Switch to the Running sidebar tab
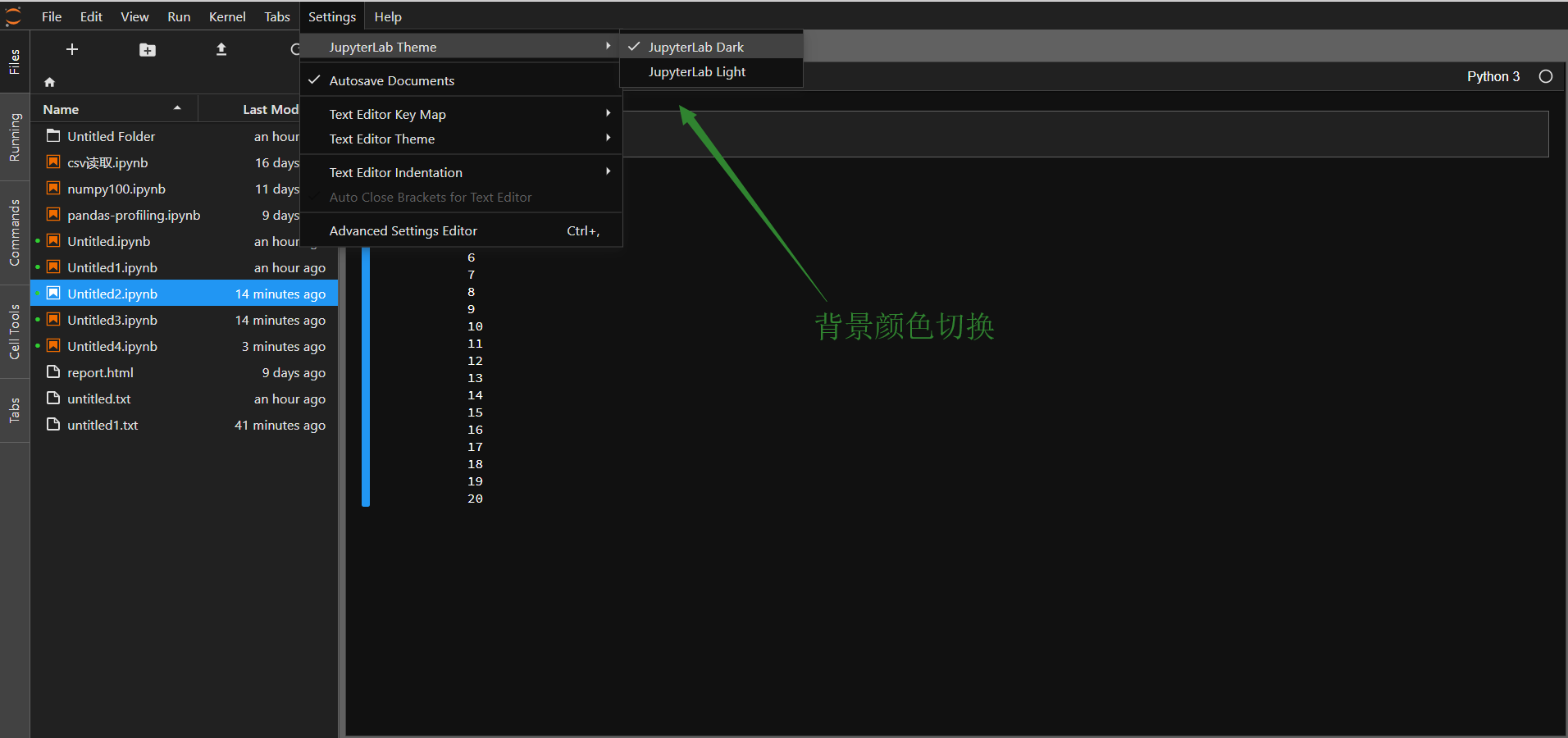The image size is (1568, 738). tap(15, 137)
